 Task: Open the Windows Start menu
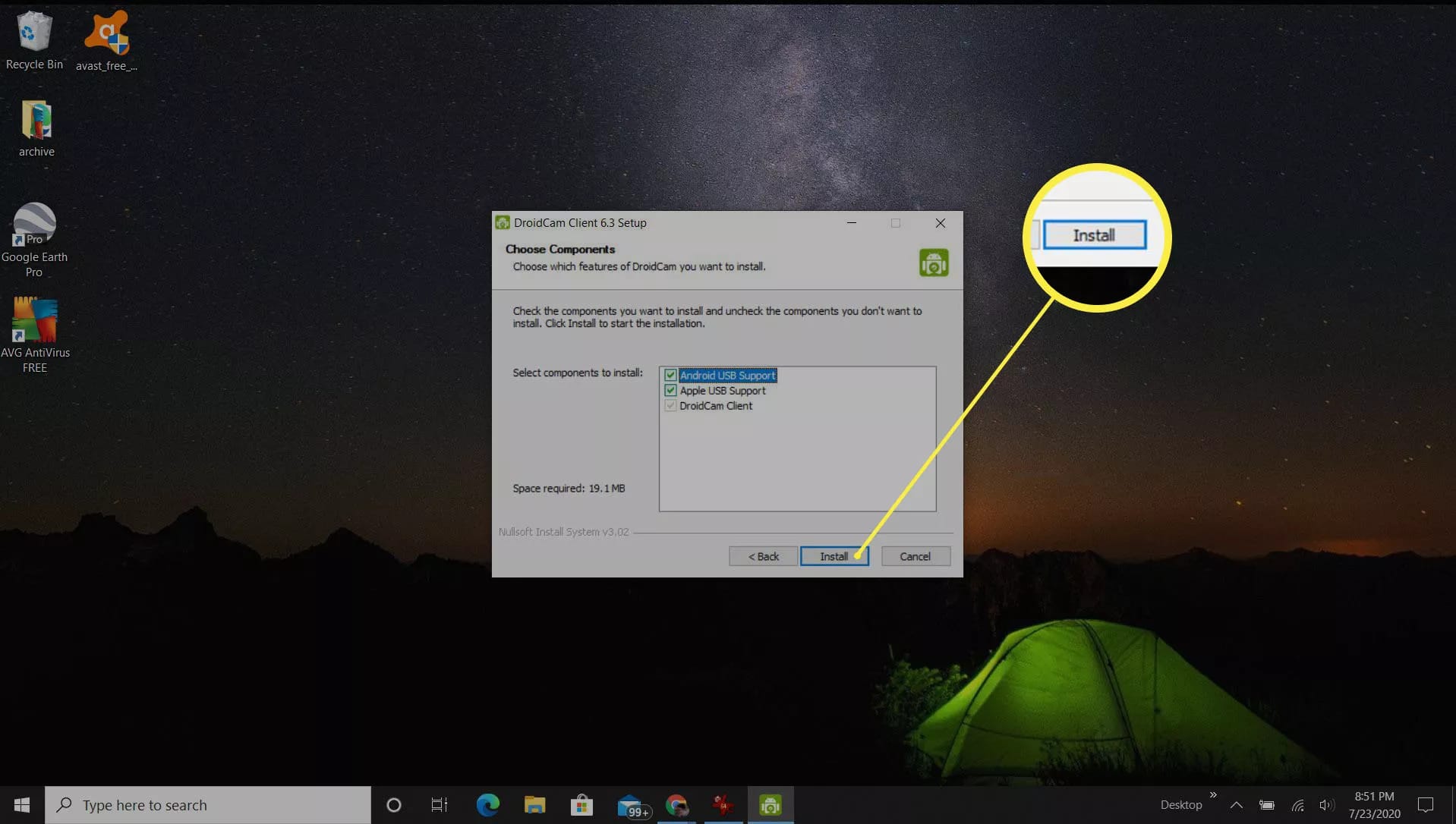[x=22, y=805]
